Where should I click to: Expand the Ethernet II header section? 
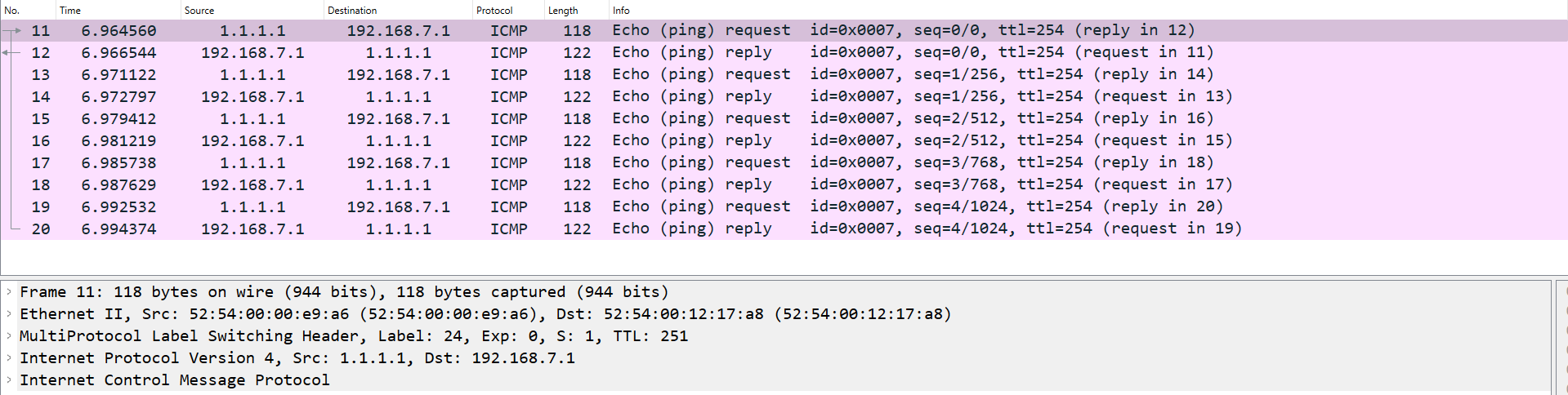tap(9, 314)
